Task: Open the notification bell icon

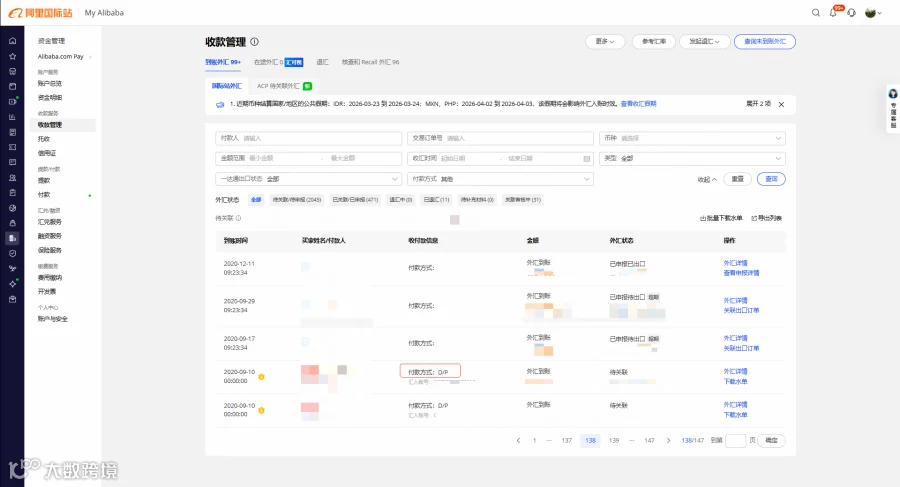Action: tap(833, 13)
